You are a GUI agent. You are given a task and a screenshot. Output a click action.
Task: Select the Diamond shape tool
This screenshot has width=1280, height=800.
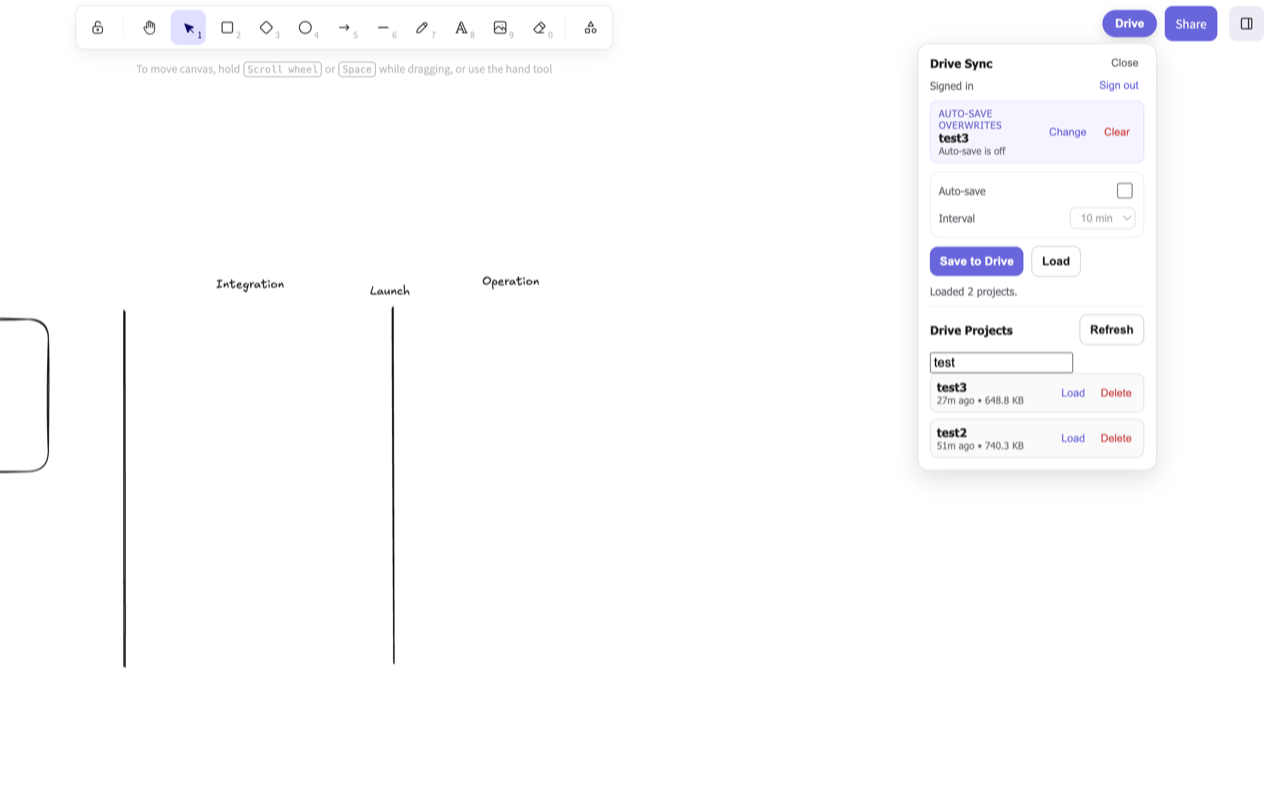[x=266, y=28]
